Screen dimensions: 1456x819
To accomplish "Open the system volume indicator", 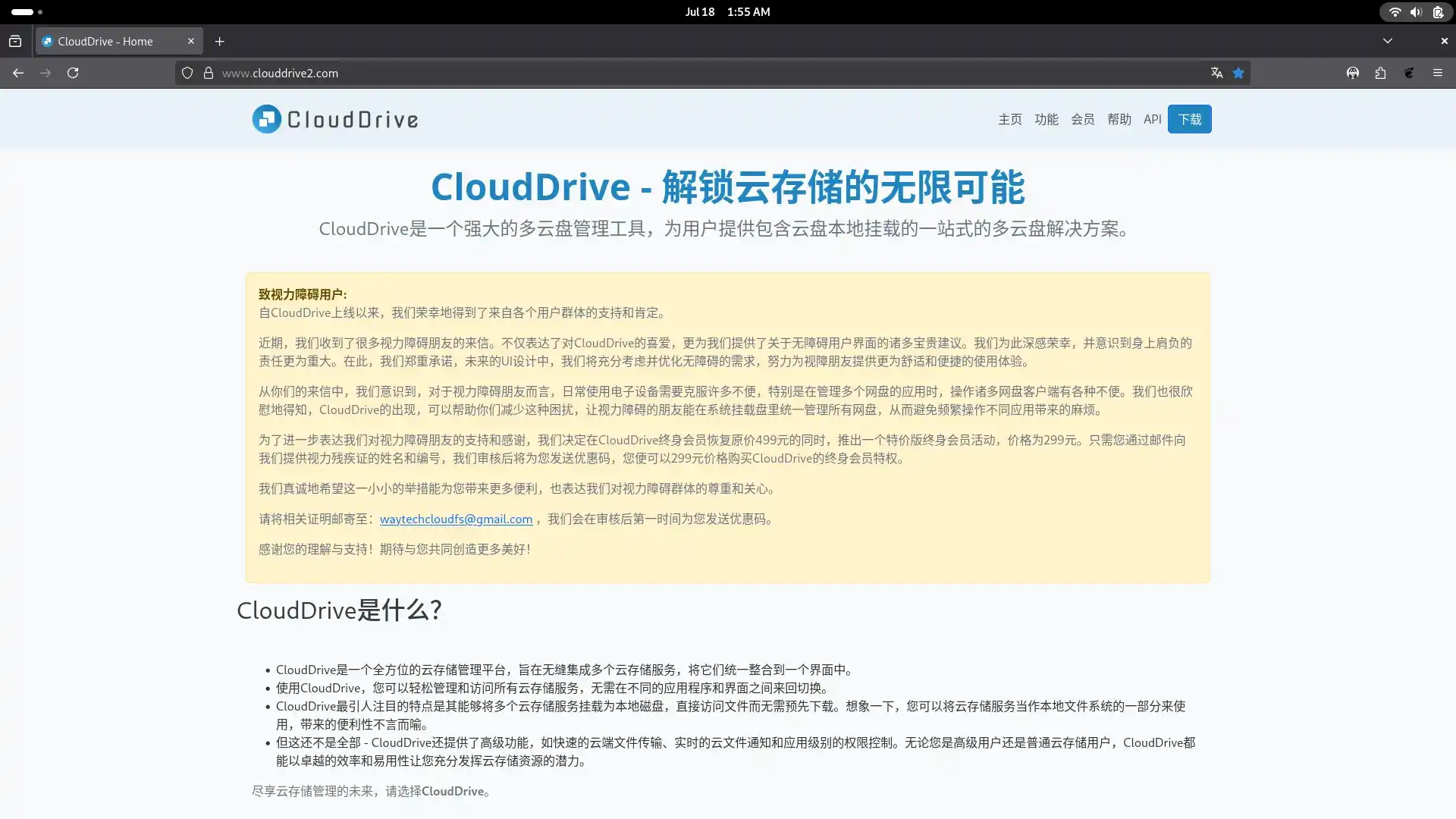I will (x=1416, y=11).
